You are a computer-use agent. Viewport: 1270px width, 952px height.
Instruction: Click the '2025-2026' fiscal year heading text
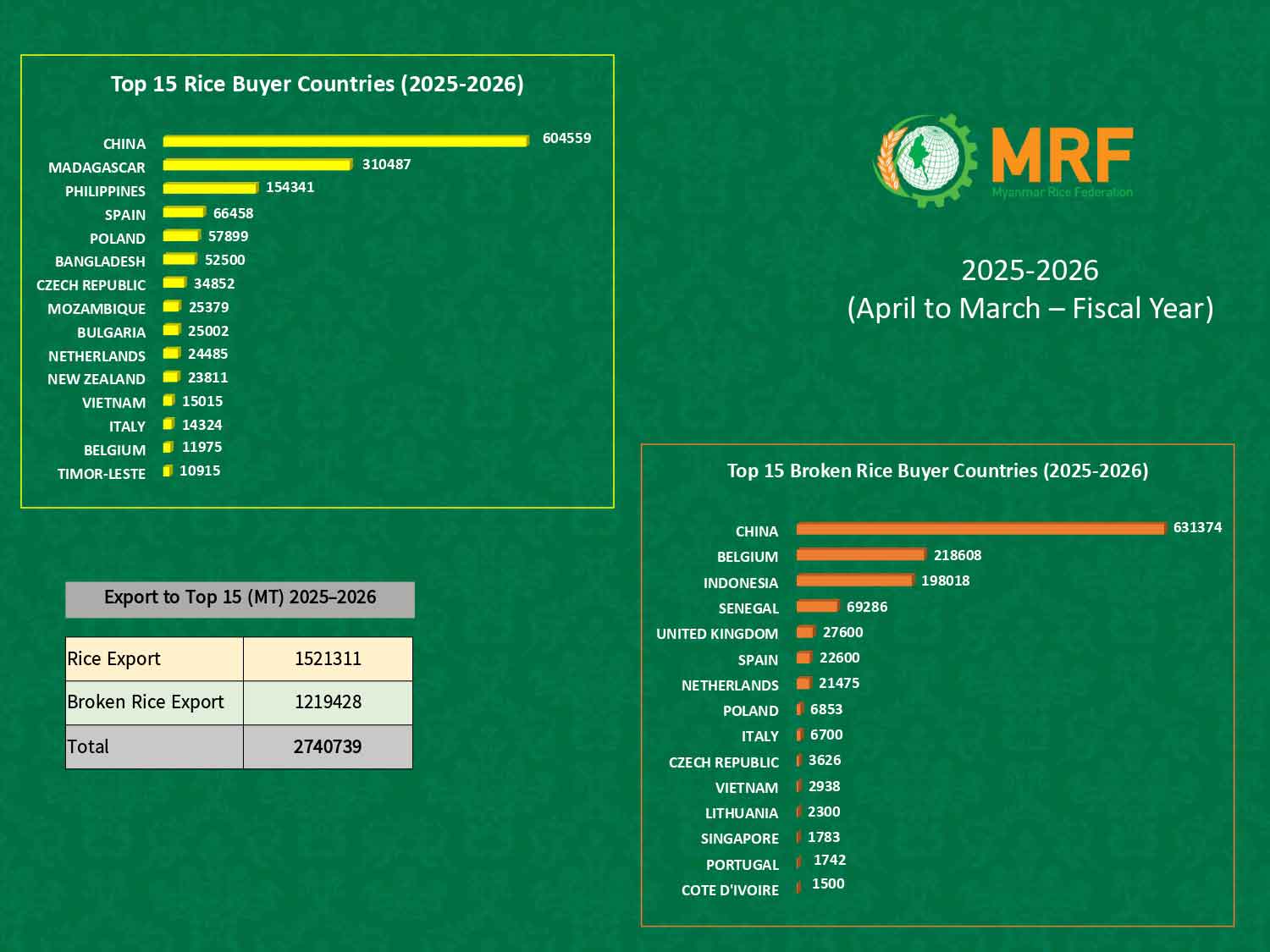[x=1030, y=271]
